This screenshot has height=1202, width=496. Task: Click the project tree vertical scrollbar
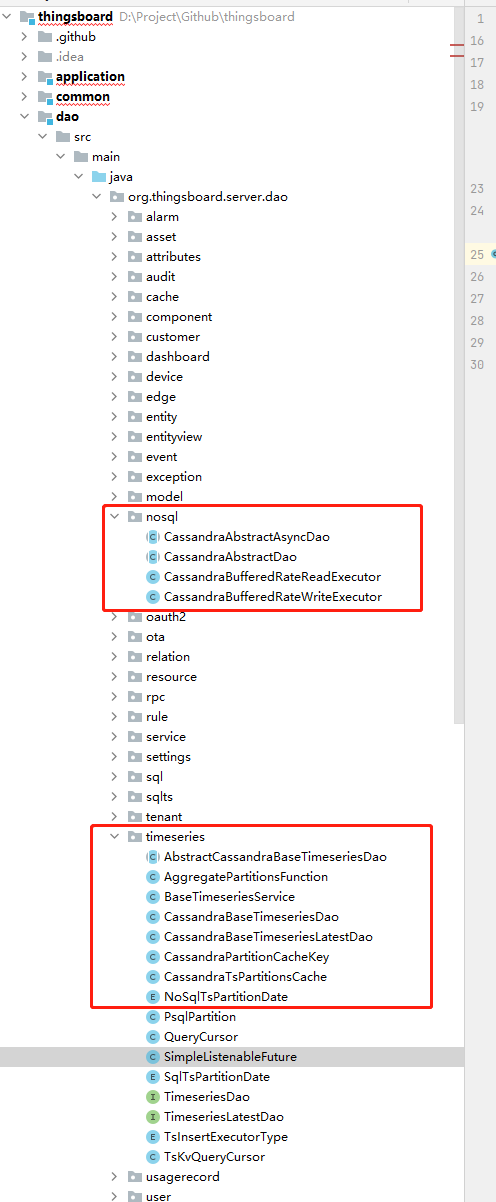point(459,362)
